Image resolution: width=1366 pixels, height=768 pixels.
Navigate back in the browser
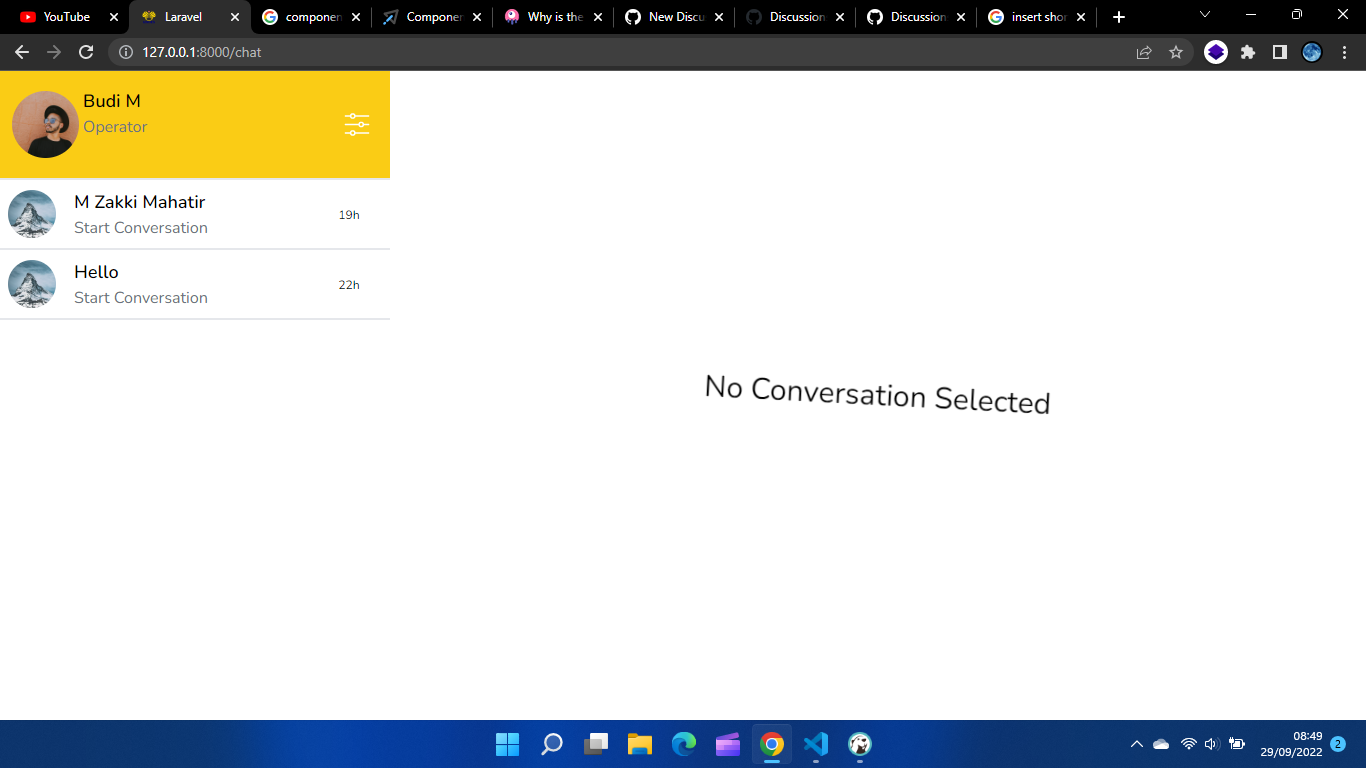coord(22,52)
